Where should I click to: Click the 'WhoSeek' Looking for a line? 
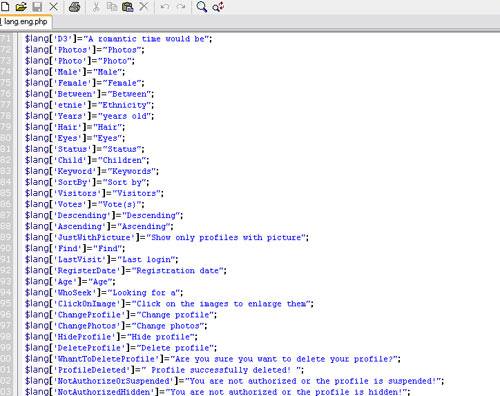(x=104, y=292)
